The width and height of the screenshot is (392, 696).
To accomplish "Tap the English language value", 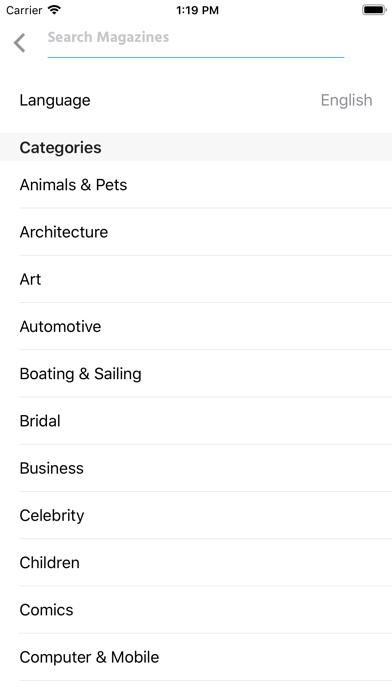I will click(346, 101).
